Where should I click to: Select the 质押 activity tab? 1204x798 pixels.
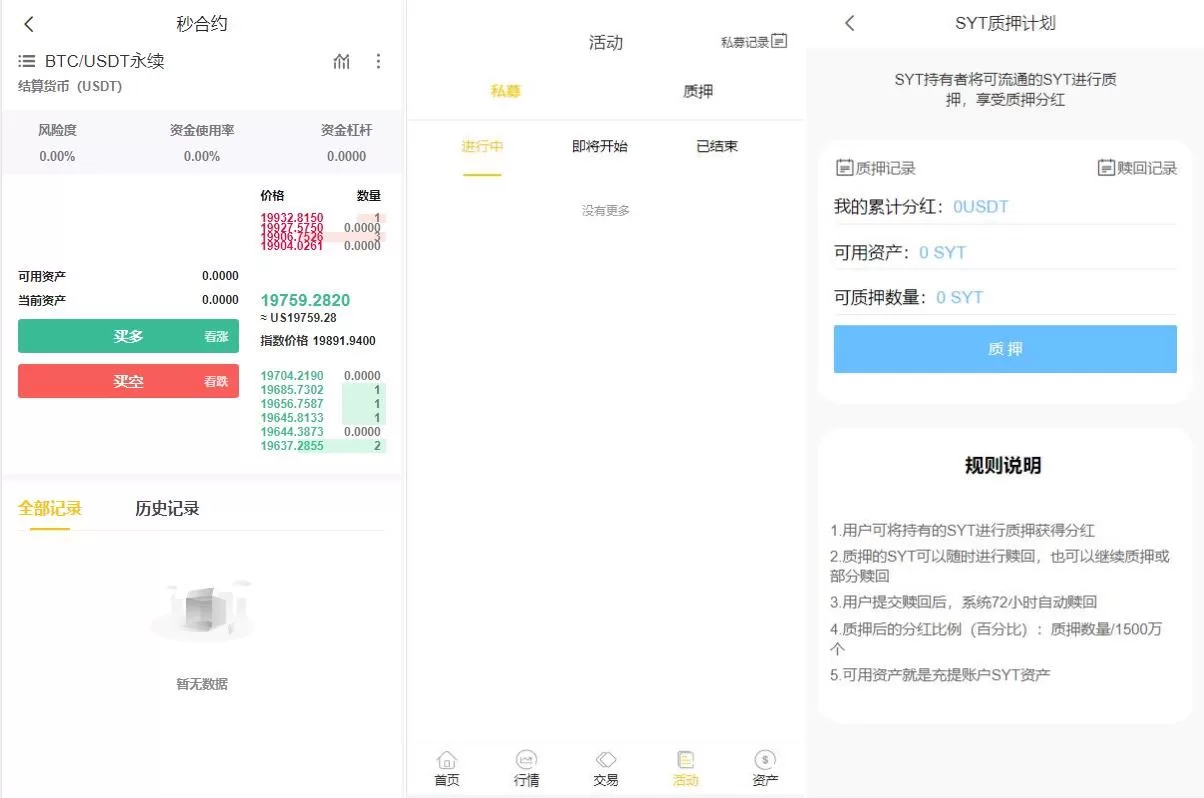coord(698,92)
